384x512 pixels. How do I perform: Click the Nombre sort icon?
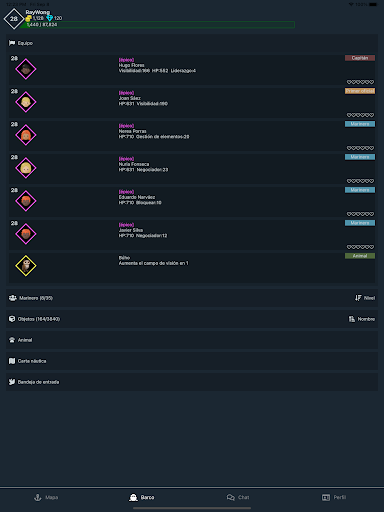coord(352,319)
